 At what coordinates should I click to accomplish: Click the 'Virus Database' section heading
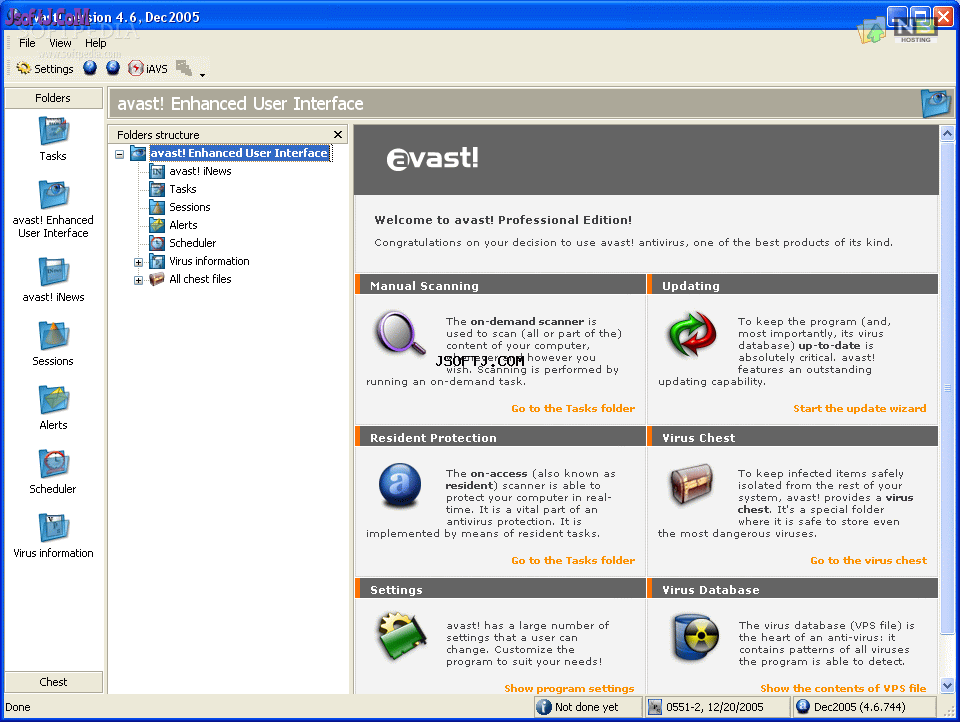[x=711, y=590]
